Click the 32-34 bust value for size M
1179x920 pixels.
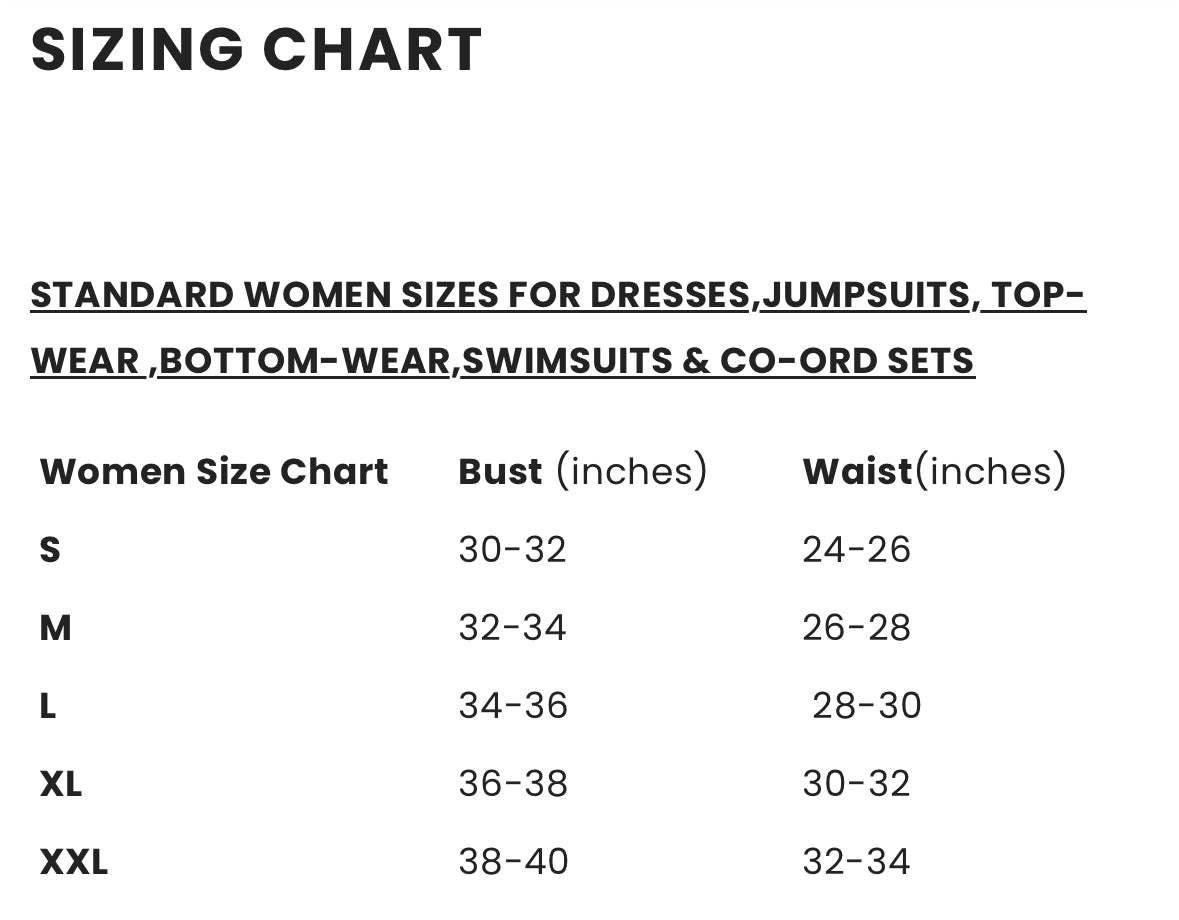(512, 628)
